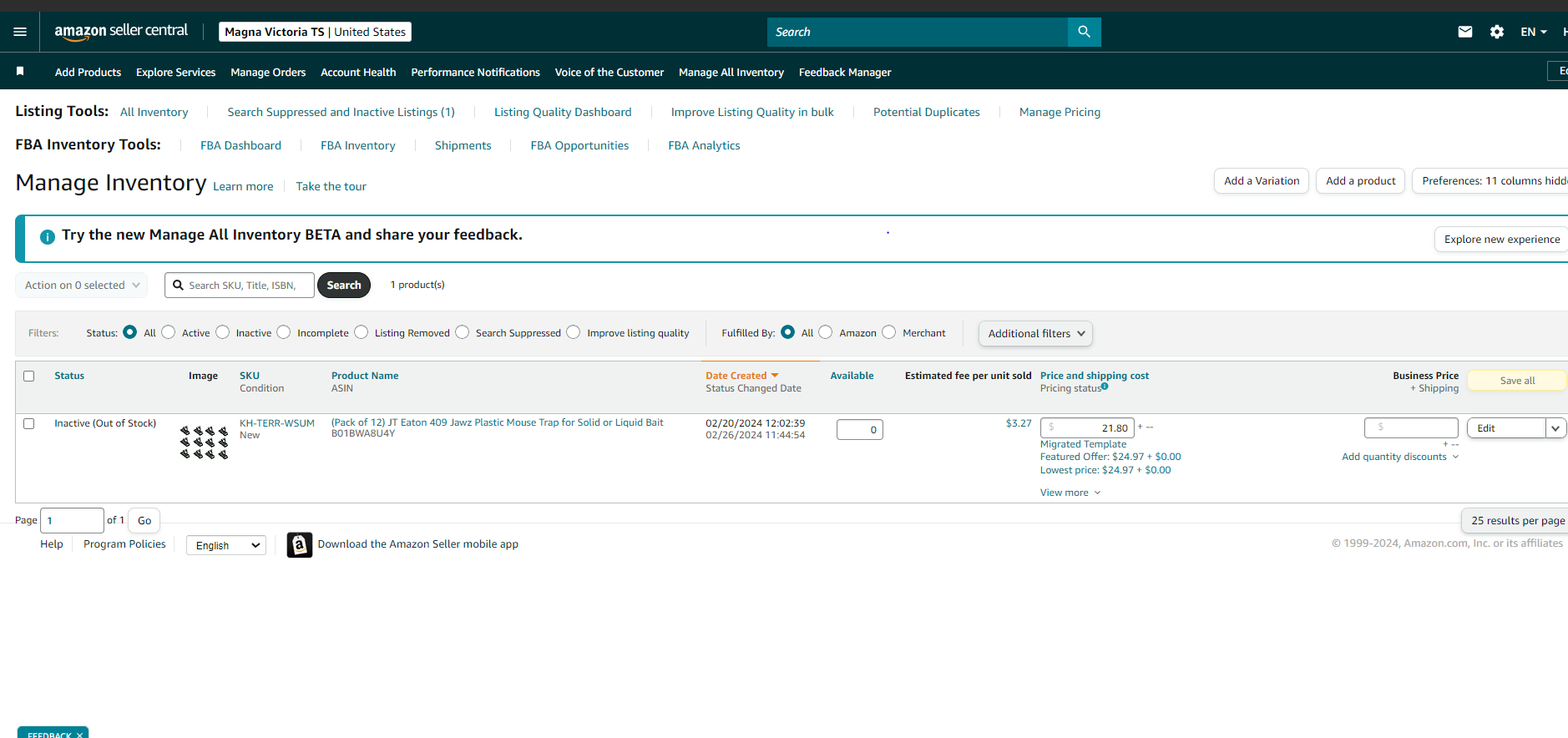Image resolution: width=1568 pixels, height=738 pixels.
Task: Click the bookmark icon in navigation bar
Action: [20, 72]
